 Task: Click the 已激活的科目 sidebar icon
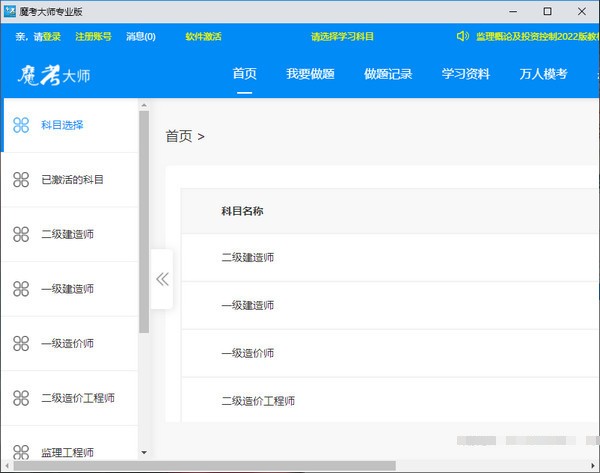click(21, 180)
